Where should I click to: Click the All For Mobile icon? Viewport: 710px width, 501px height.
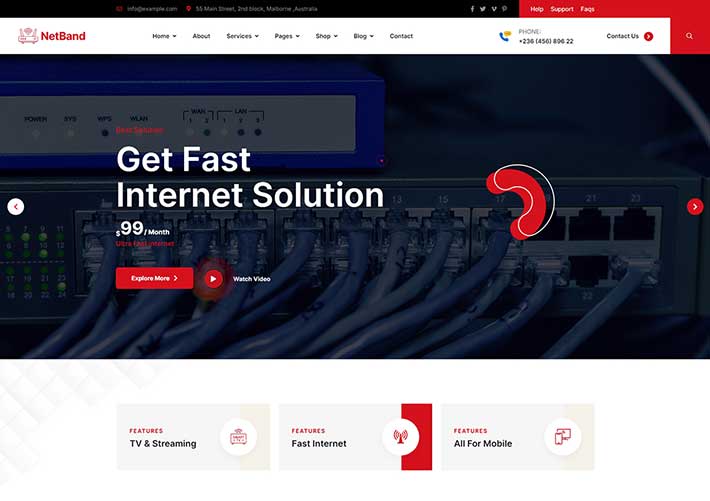tap(562, 437)
